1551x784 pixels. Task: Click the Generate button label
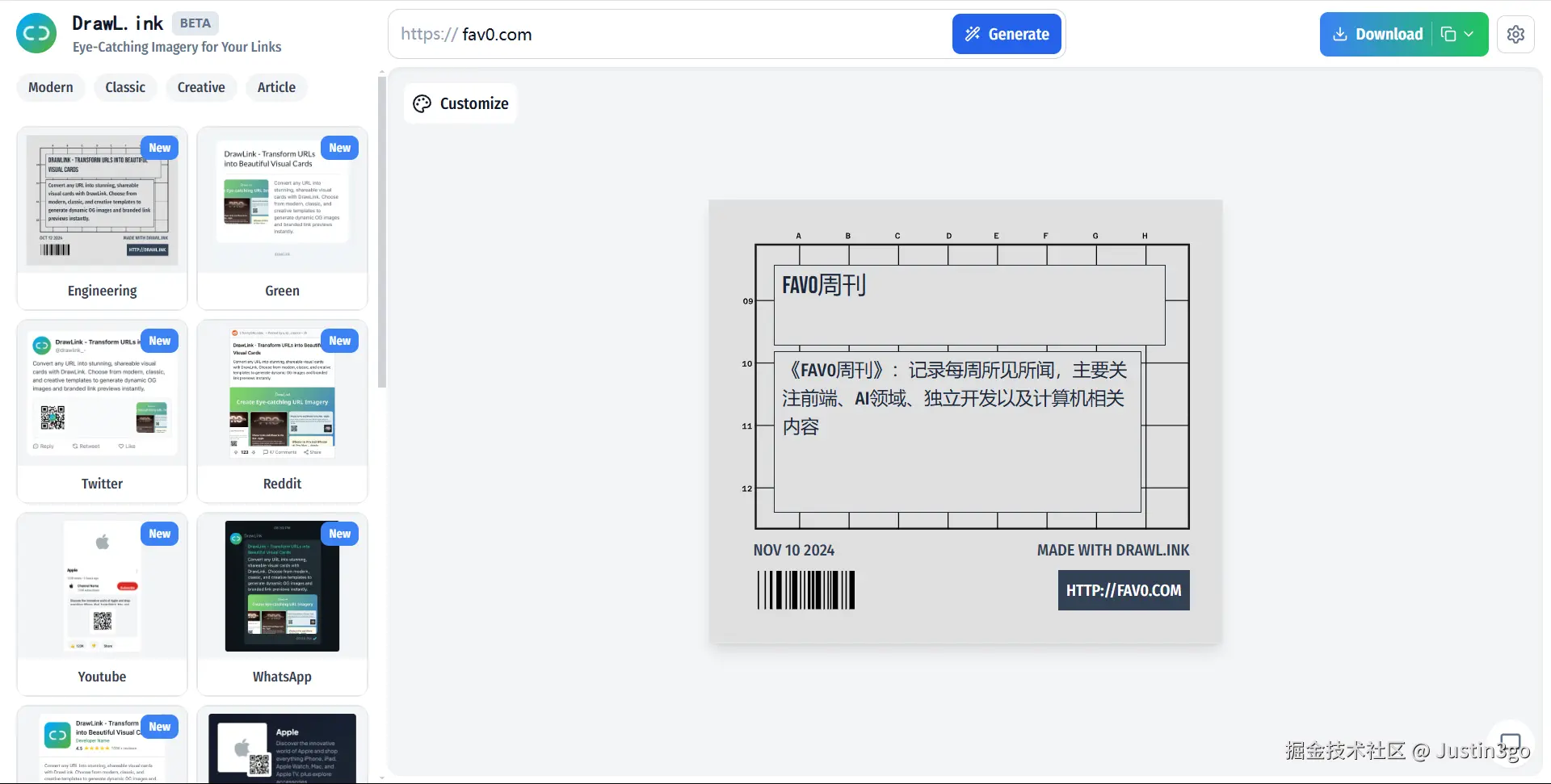coord(1019,34)
